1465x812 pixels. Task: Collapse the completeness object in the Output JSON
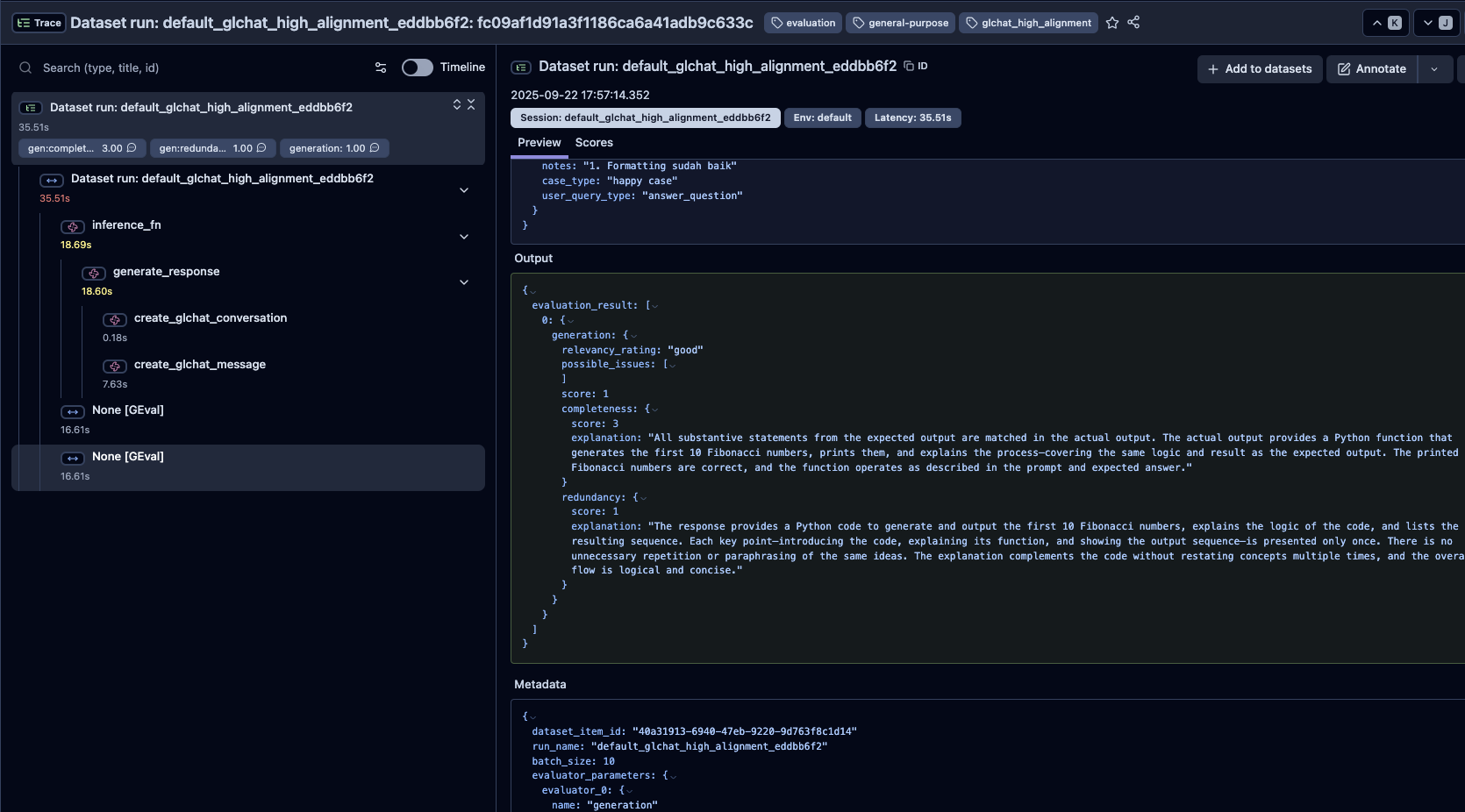pyautogui.click(x=654, y=410)
